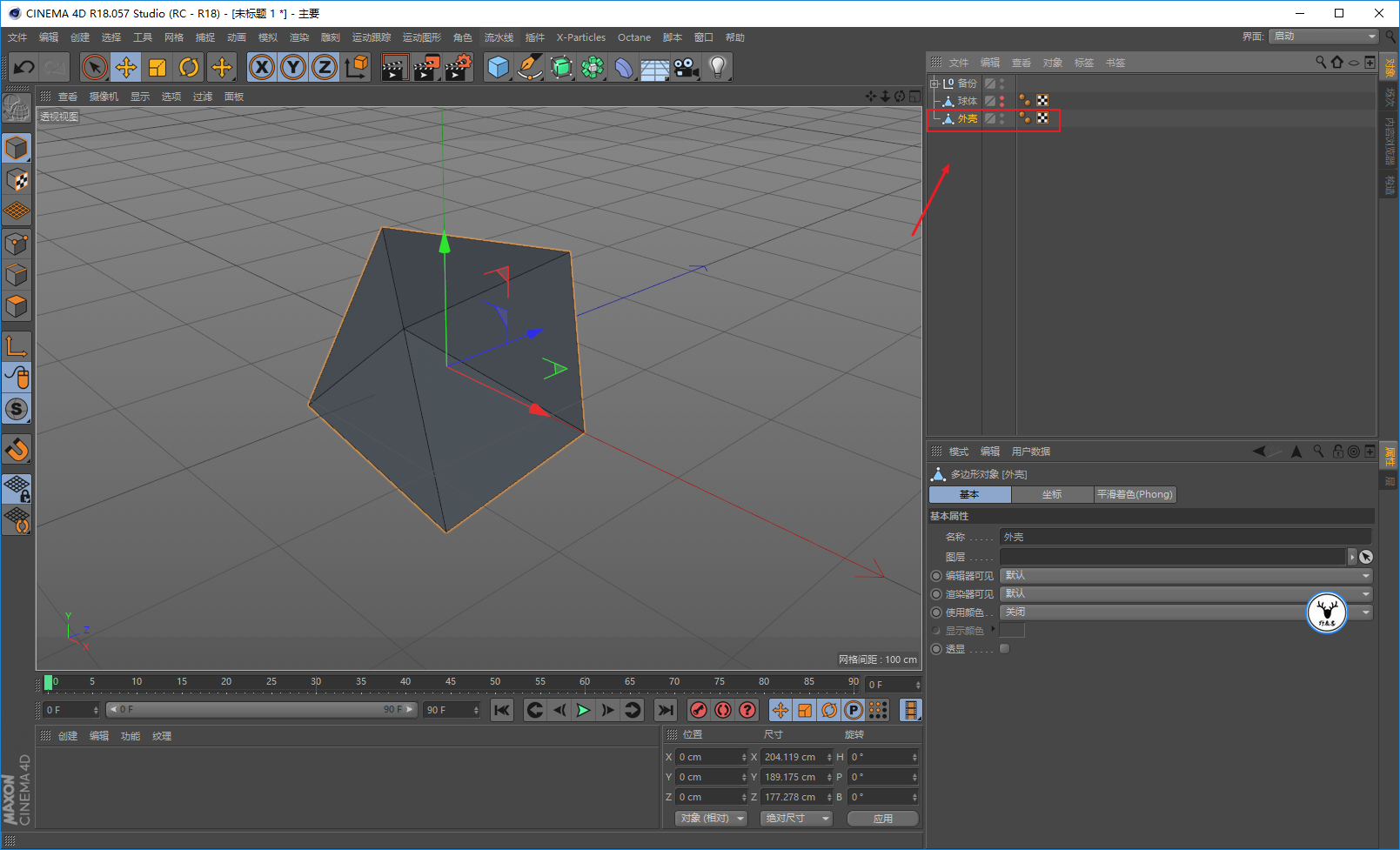Activate the Rotate tool in the top toolbar
1400x850 pixels.
click(189, 67)
